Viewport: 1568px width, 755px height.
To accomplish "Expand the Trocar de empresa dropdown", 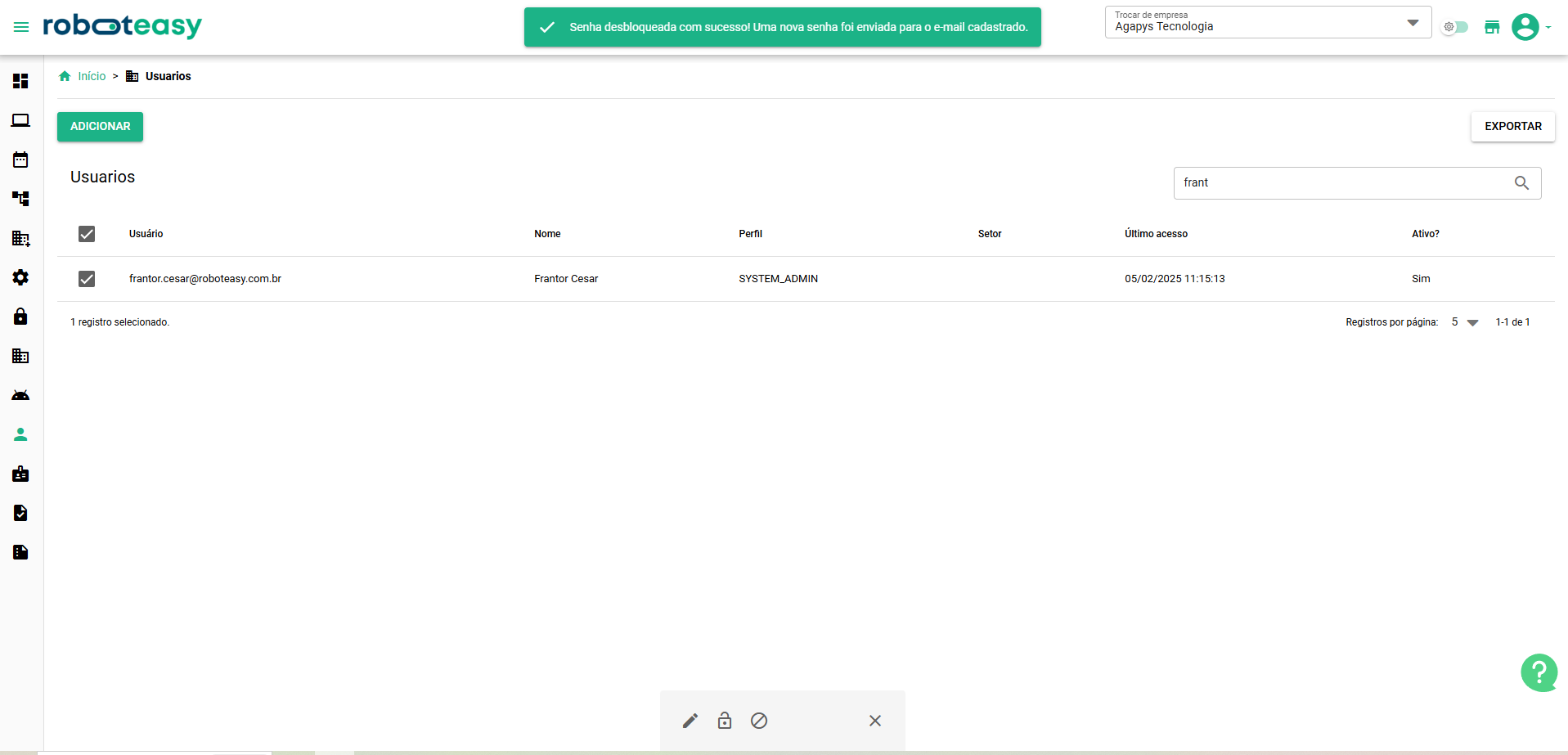I will tap(1413, 23).
